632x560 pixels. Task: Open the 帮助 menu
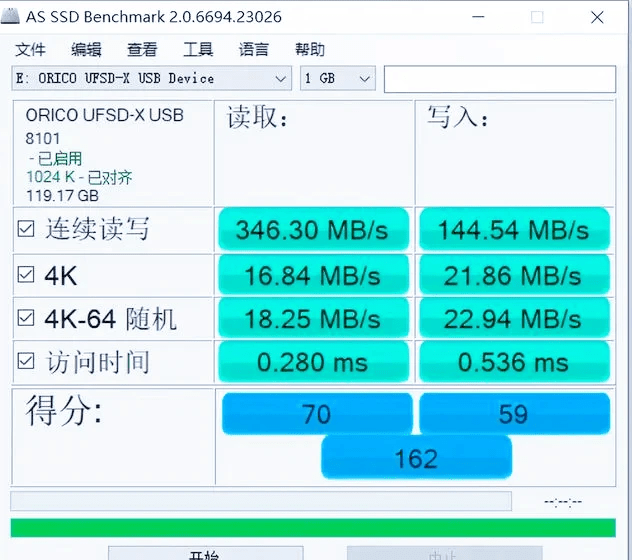pos(310,50)
